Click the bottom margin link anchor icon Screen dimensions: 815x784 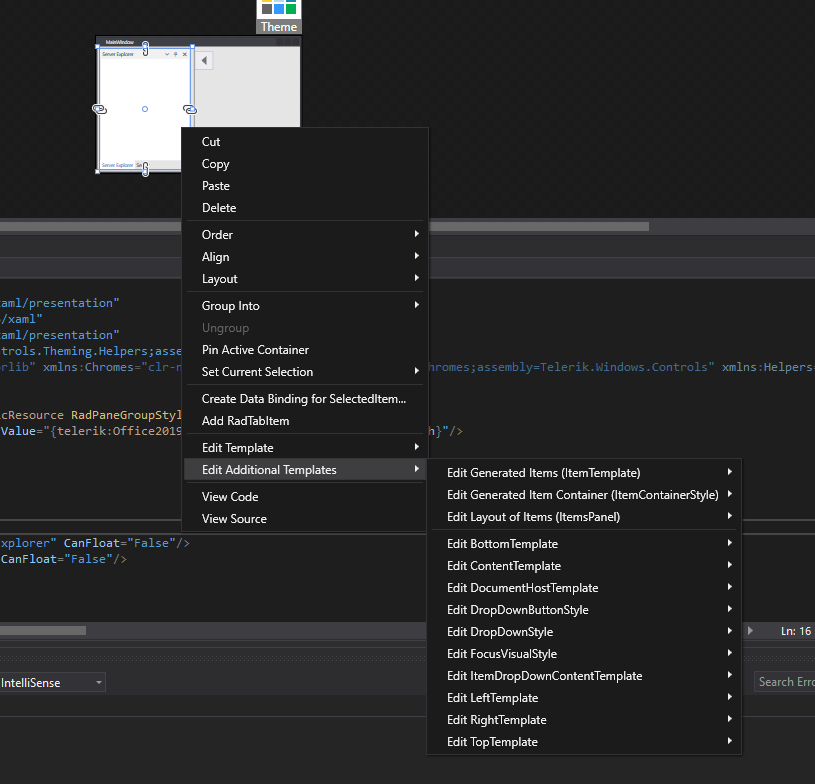pos(145,170)
